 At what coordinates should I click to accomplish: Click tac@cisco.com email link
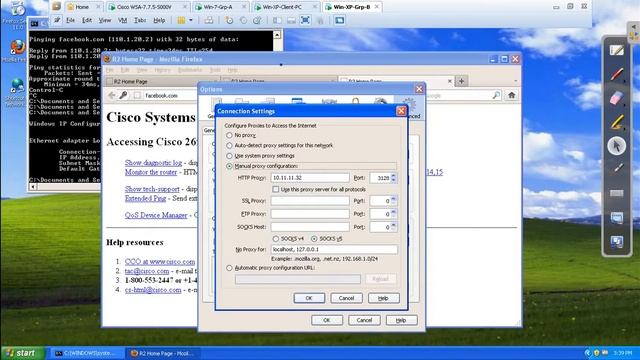[147, 271]
